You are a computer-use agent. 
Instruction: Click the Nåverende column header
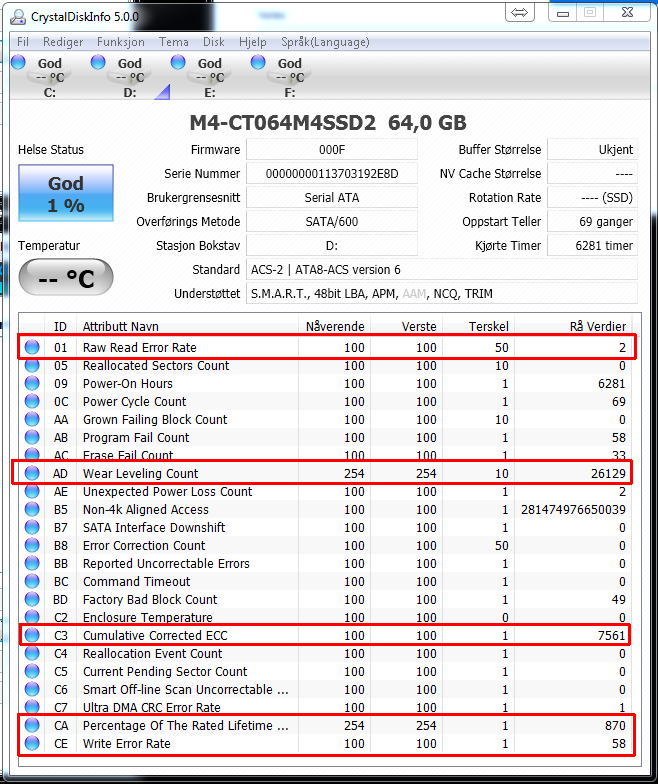tap(334, 326)
